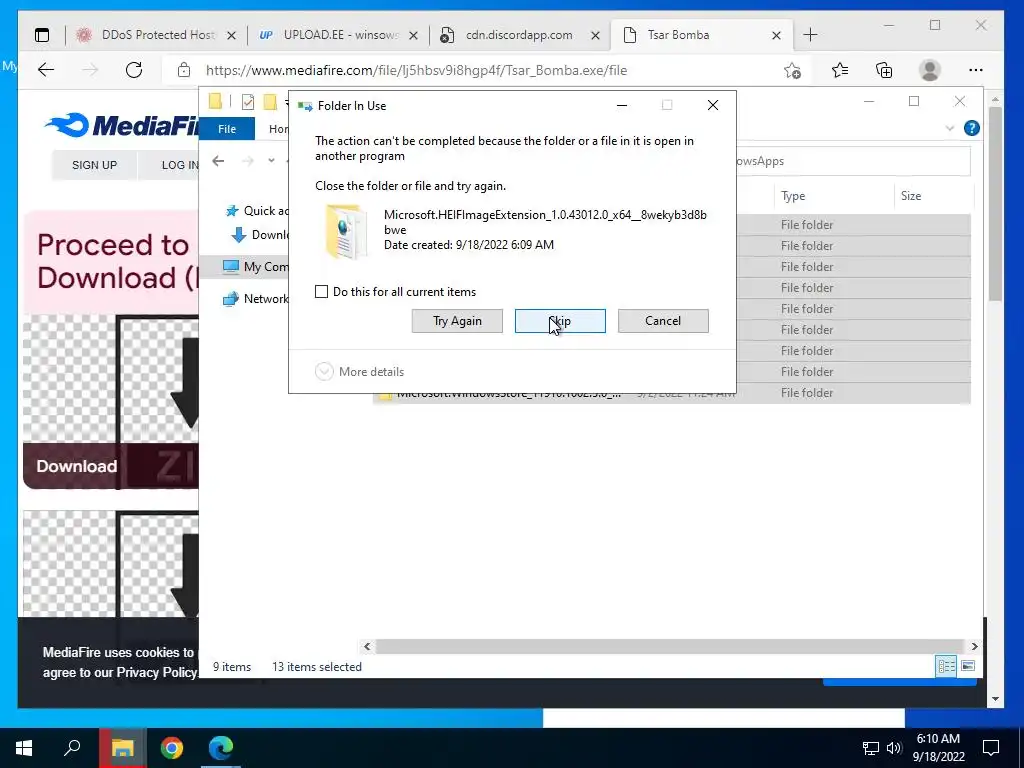Open File Explorer from taskbar

click(122, 748)
